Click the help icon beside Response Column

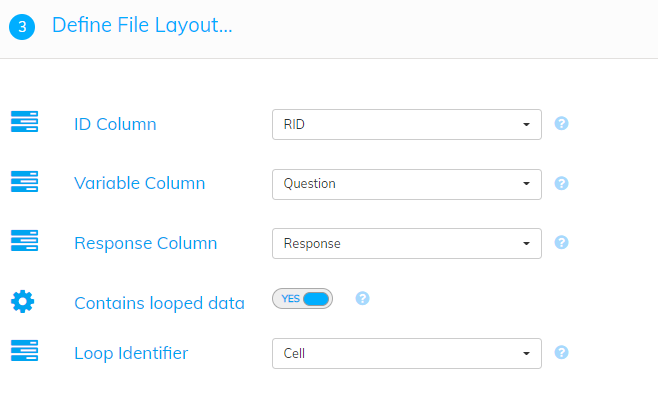pos(561,242)
